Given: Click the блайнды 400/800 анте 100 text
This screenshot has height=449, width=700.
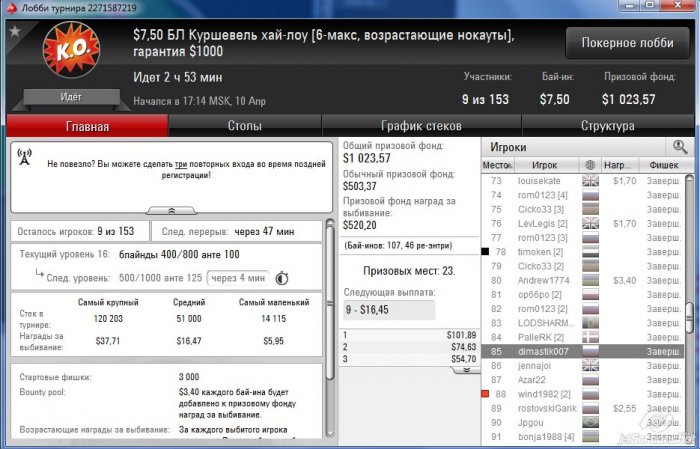Looking at the screenshot, I should [x=179, y=254].
